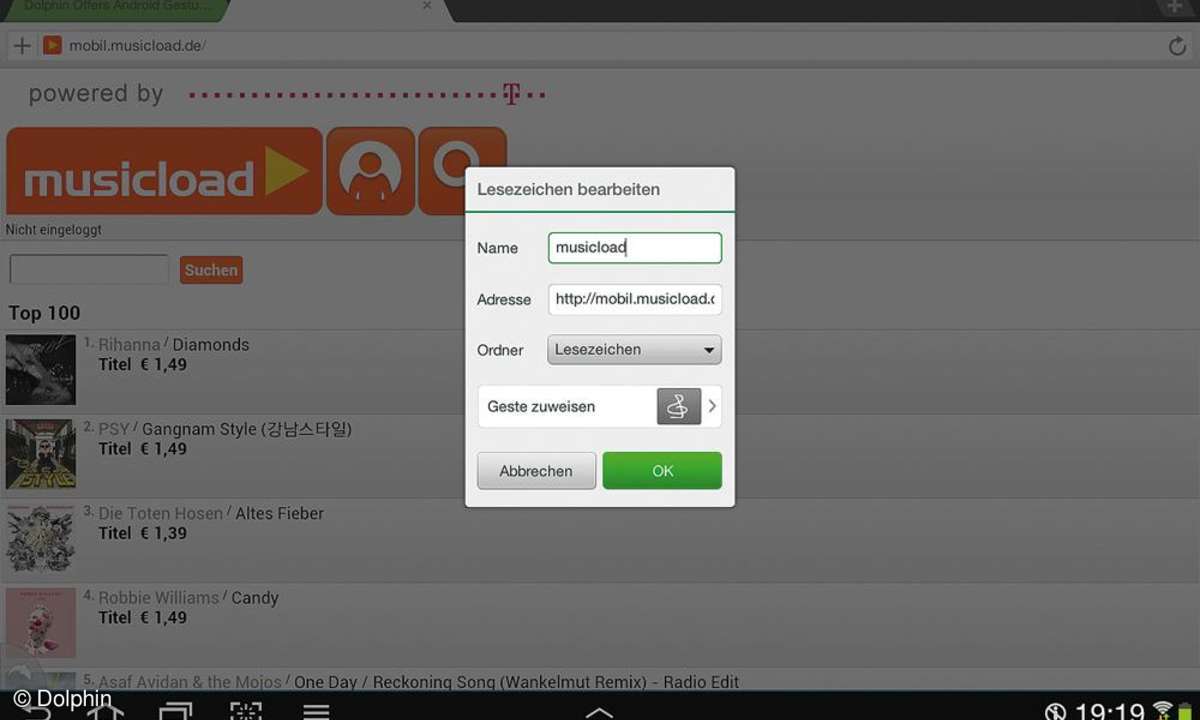Image resolution: width=1200 pixels, height=720 pixels.
Task: Open the Rihanna artist link
Action: click(x=129, y=345)
